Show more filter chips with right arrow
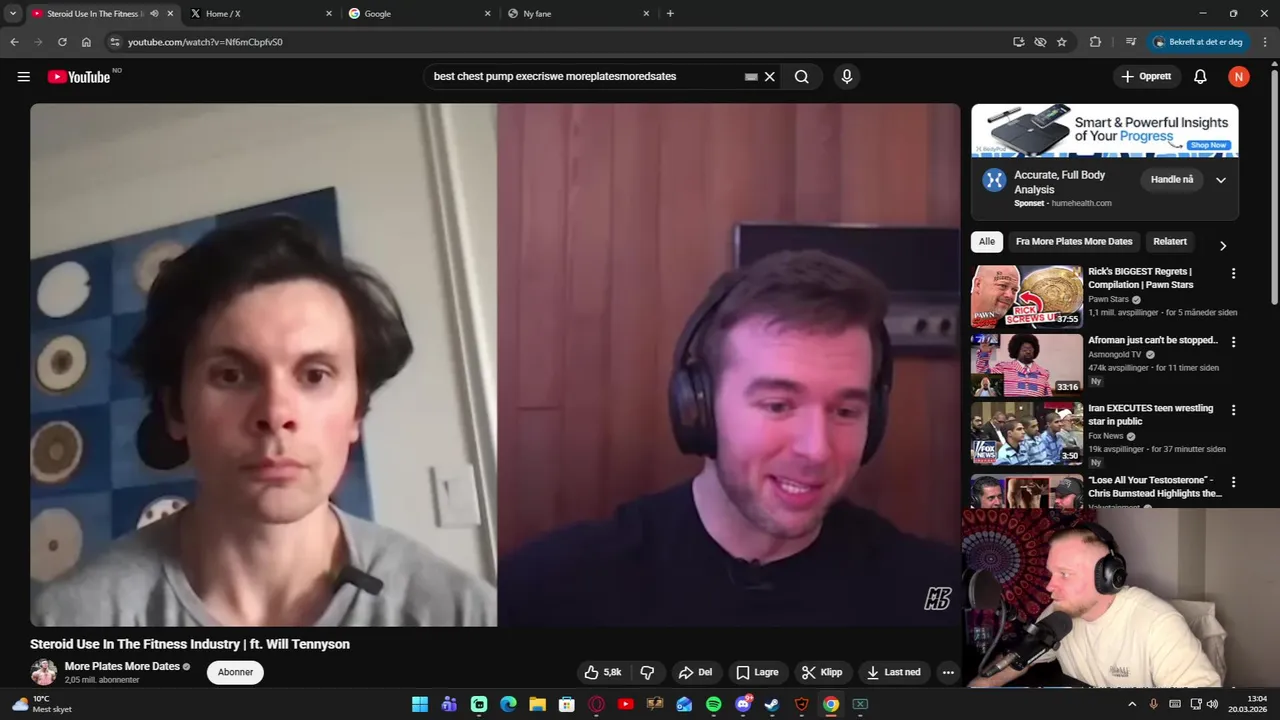This screenshot has width=1280, height=720. tap(1222, 245)
